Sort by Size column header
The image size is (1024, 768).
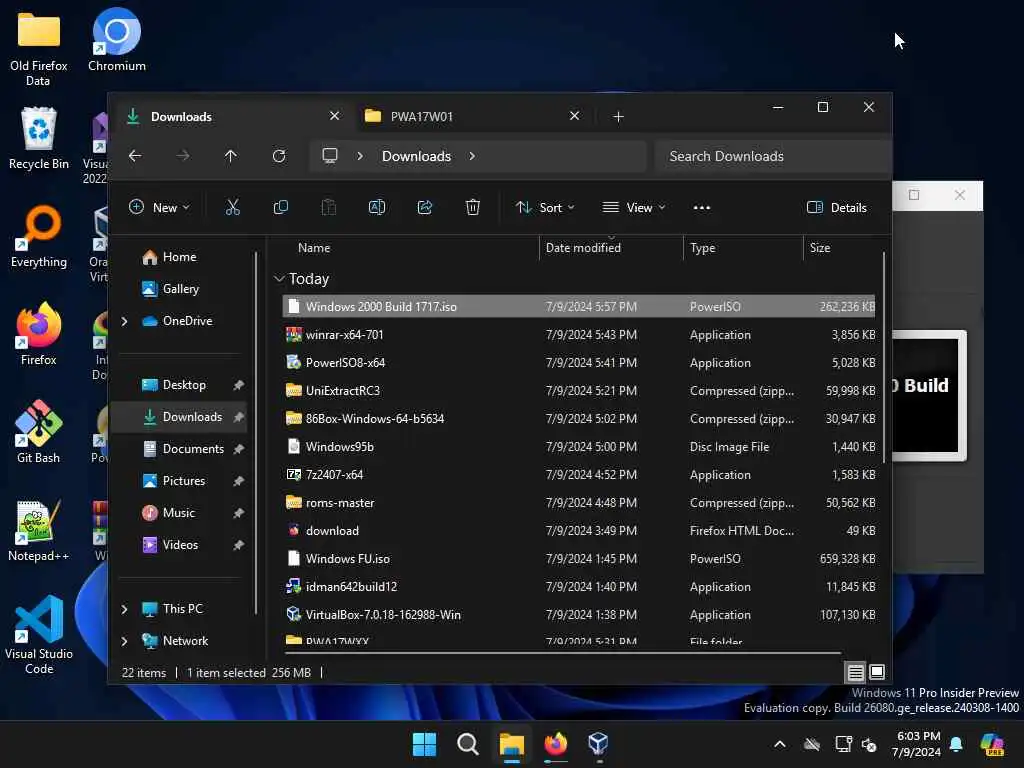point(820,248)
